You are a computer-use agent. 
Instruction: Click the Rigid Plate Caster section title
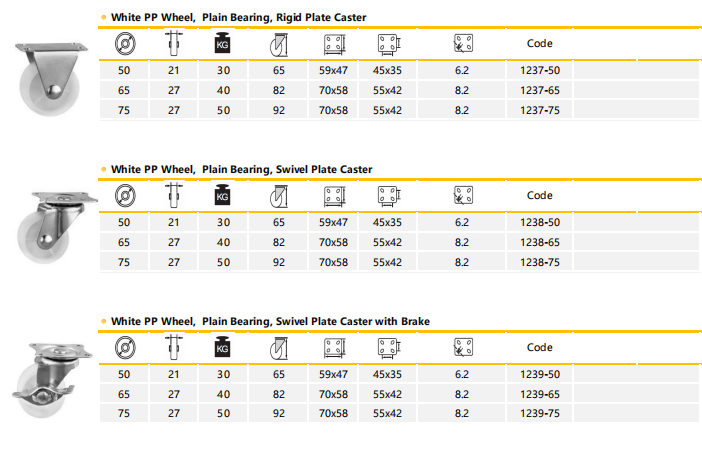tap(238, 18)
